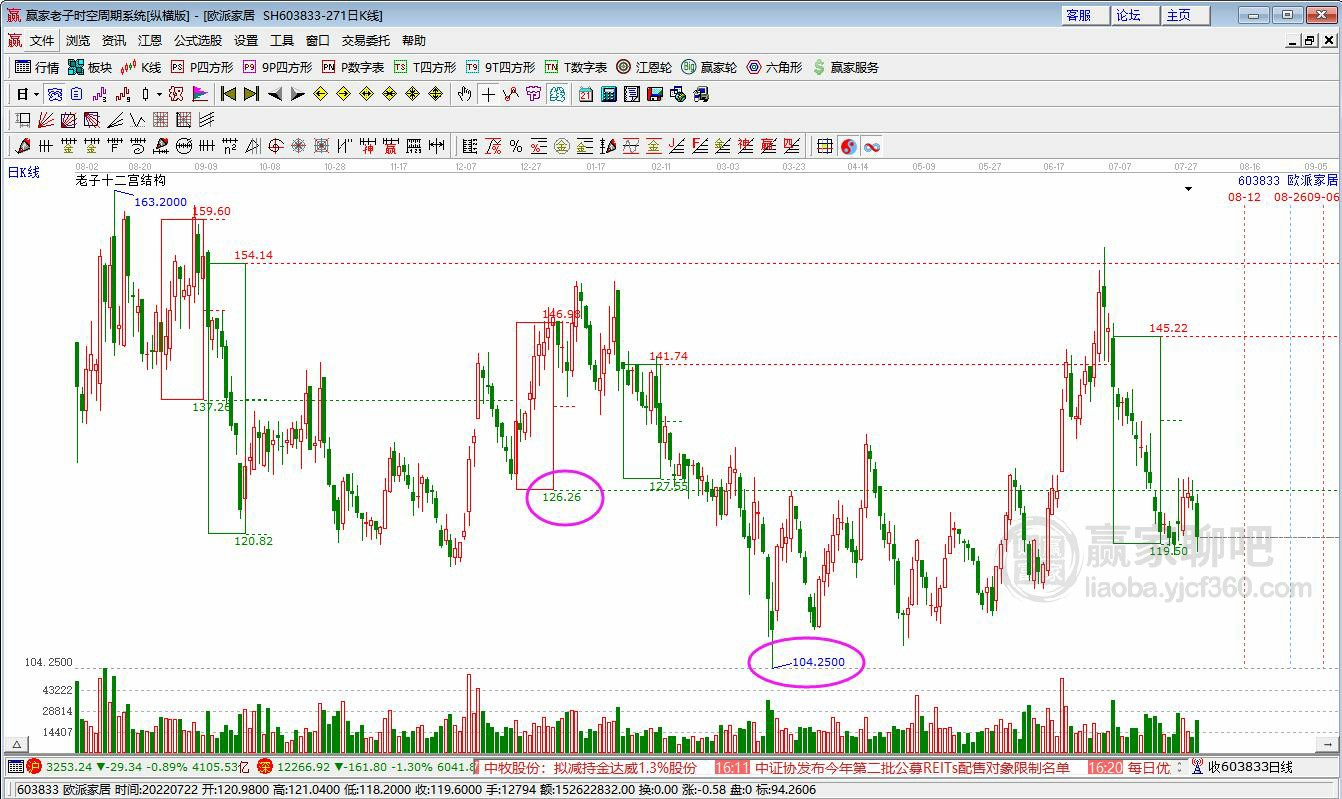The height and width of the screenshot is (799, 1342).
Task: Open the 赢家轮 wheel tool
Action: [709, 67]
